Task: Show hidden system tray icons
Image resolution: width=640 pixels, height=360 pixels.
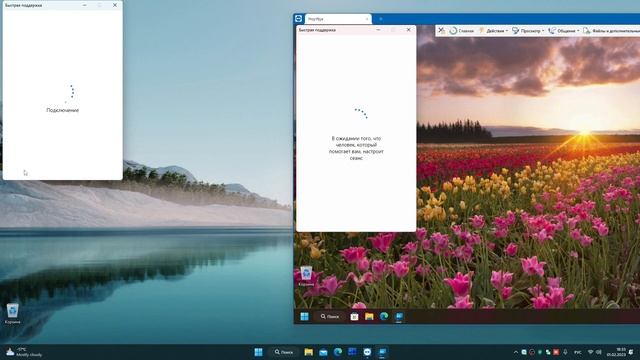Action: point(516,352)
